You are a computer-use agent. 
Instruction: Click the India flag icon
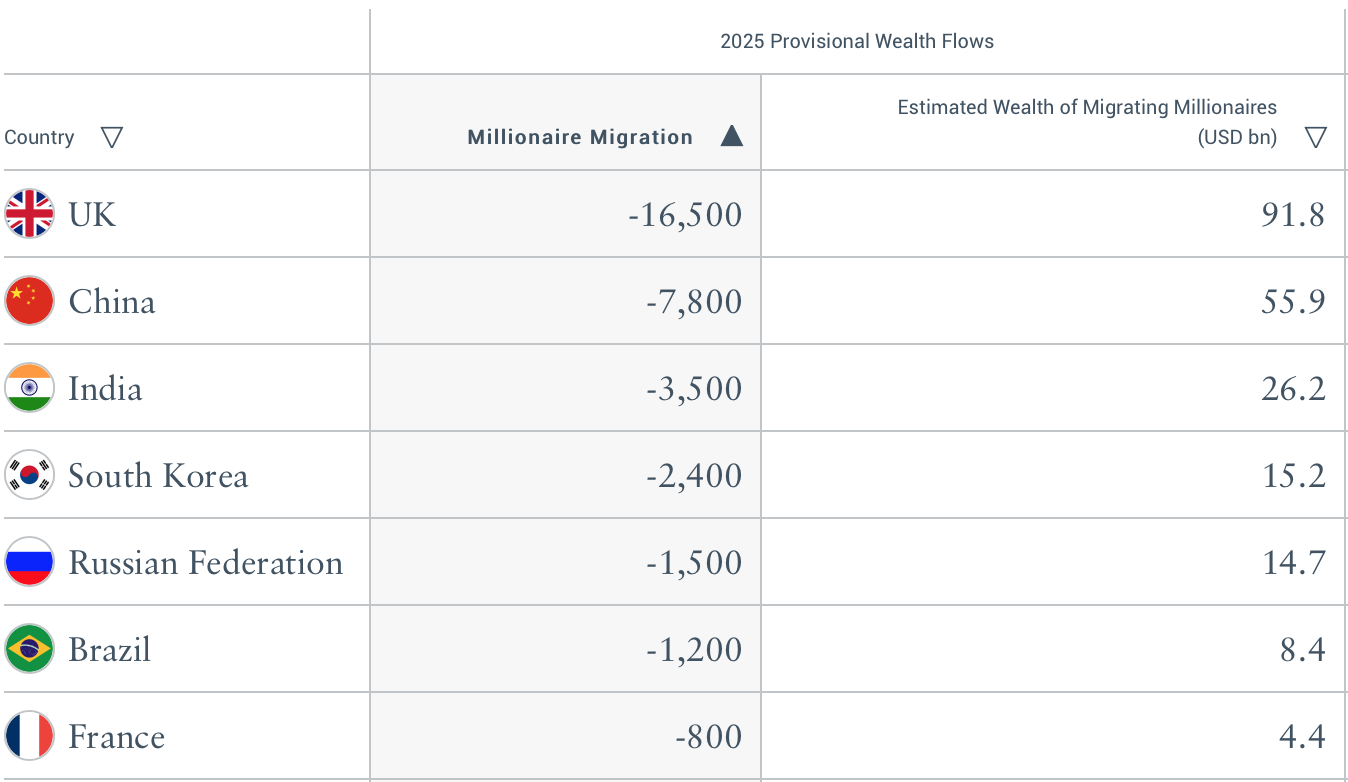click(29, 388)
